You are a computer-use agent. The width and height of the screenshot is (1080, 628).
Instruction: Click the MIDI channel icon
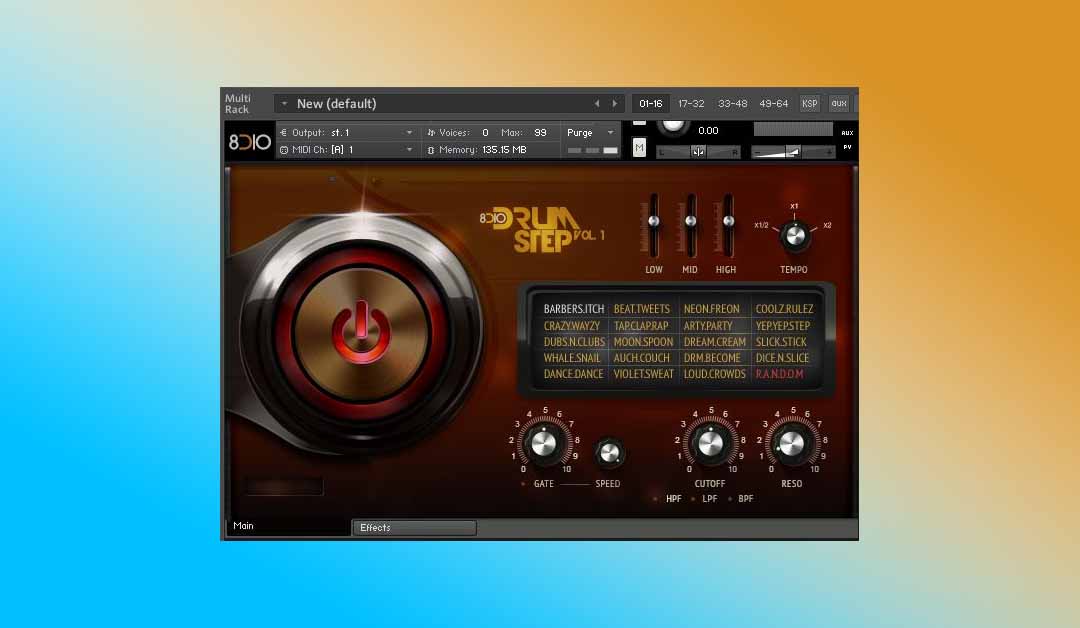pyautogui.click(x=283, y=149)
